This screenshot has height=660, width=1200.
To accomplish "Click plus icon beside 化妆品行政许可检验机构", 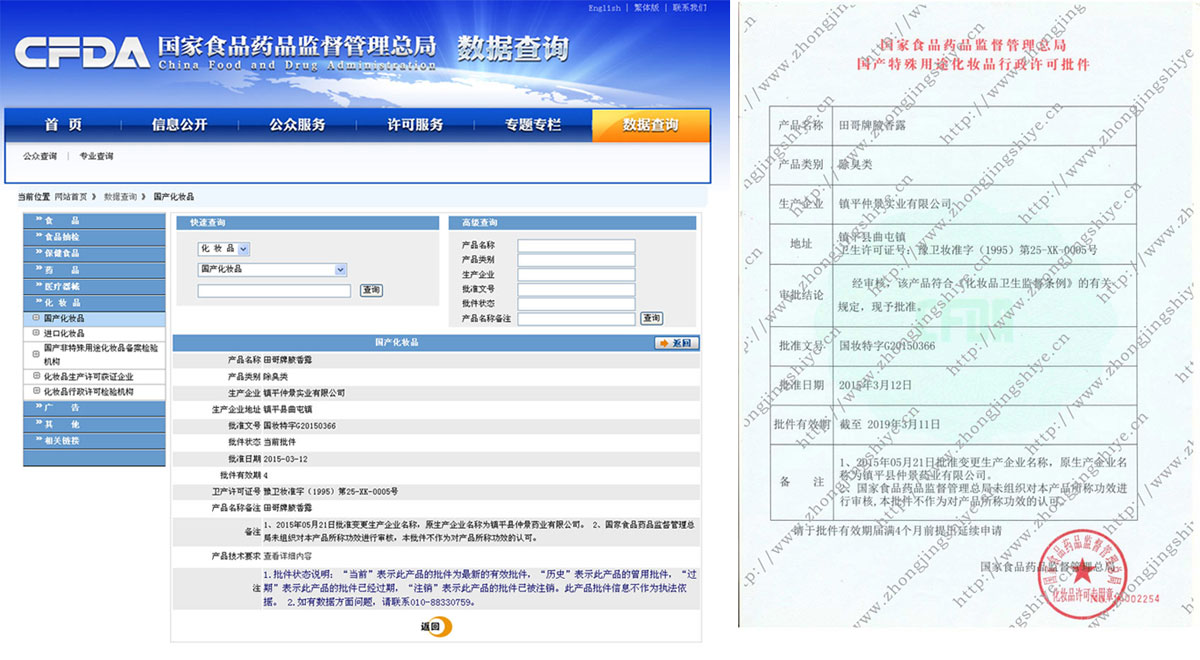I will click(36, 392).
